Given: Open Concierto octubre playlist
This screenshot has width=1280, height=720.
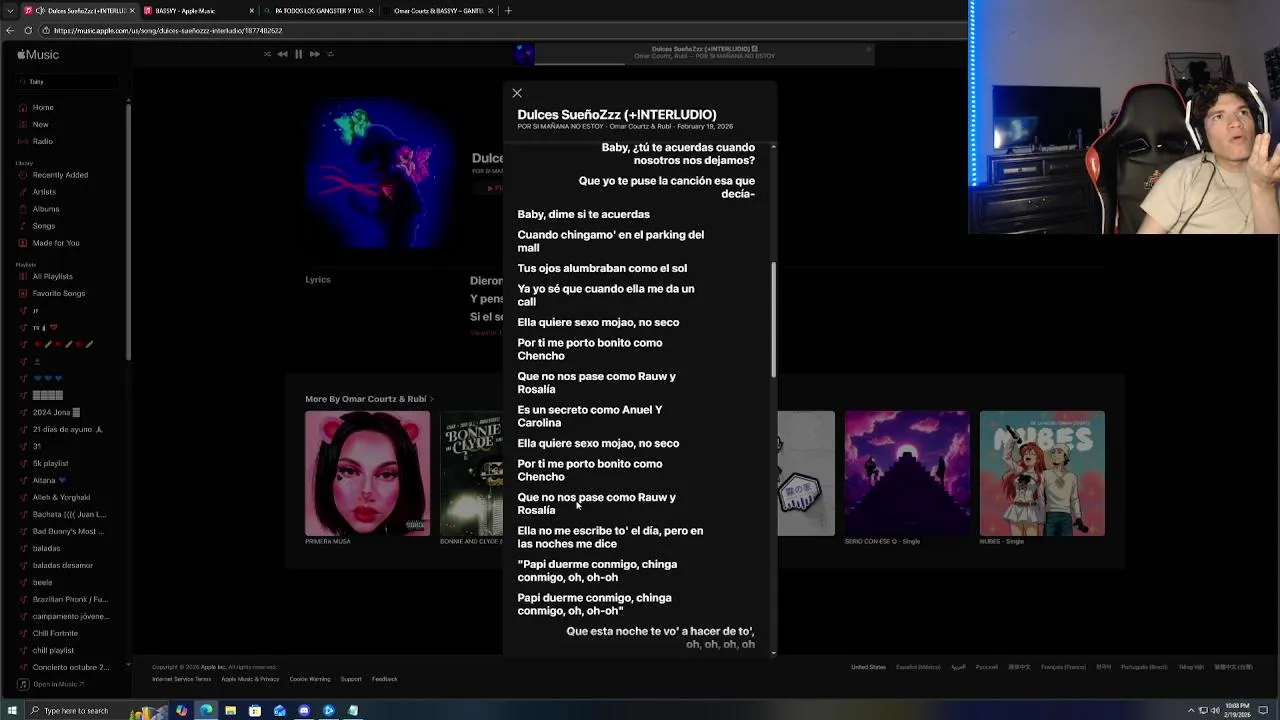Looking at the screenshot, I should [x=70, y=667].
